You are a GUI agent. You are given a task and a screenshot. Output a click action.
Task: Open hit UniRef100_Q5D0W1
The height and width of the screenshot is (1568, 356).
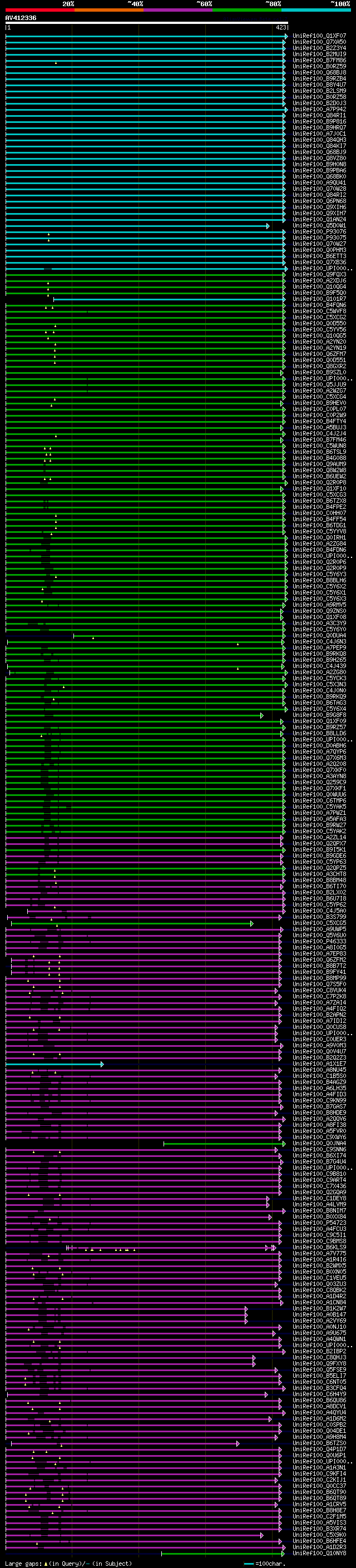click(x=319, y=226)
